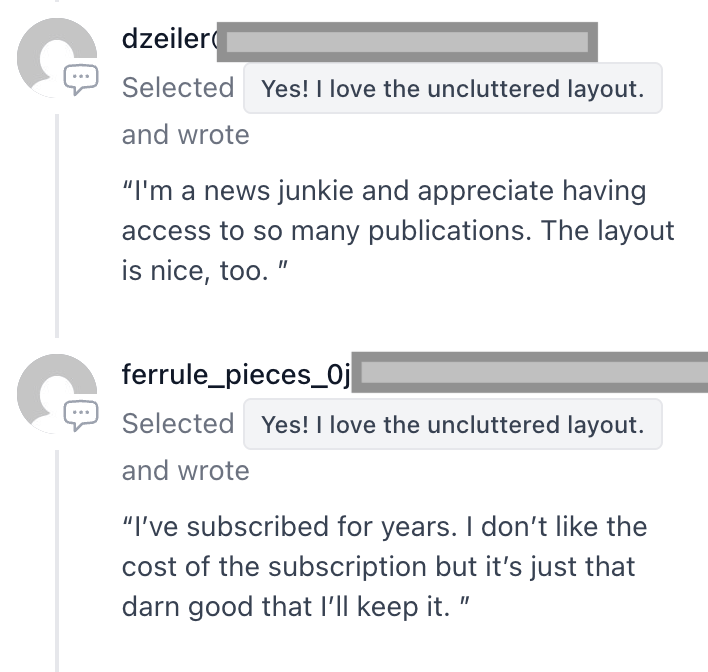
Task: Click "and wrote" in dzeiler's response
Action: (185, 135)
